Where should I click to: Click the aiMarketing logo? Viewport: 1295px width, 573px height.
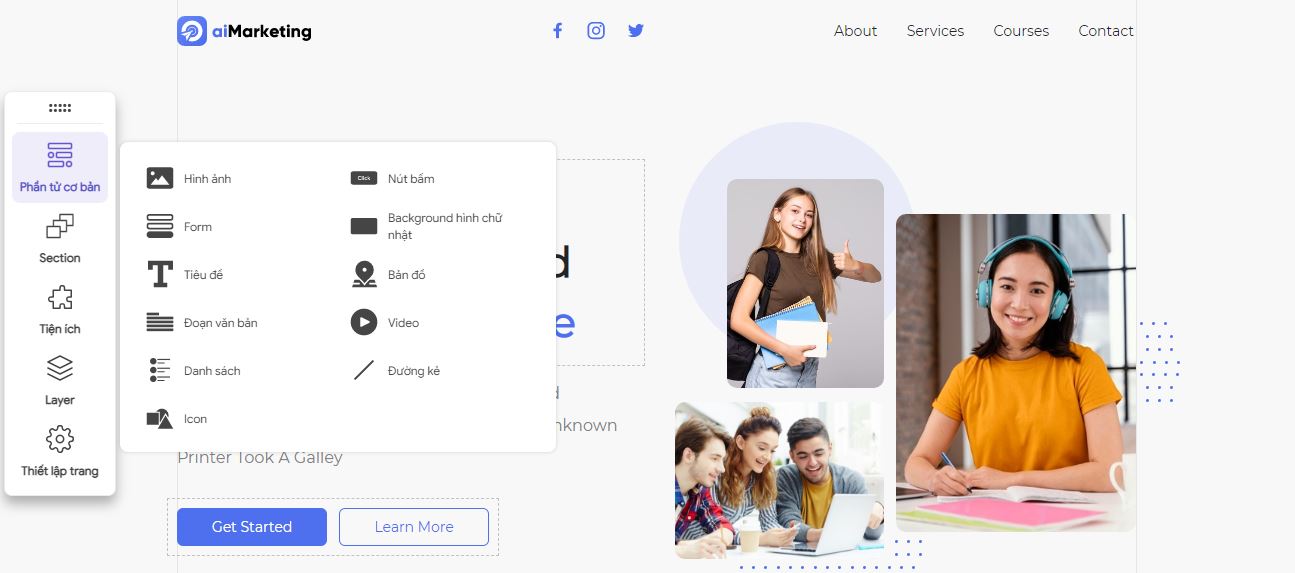click(245, 31)
